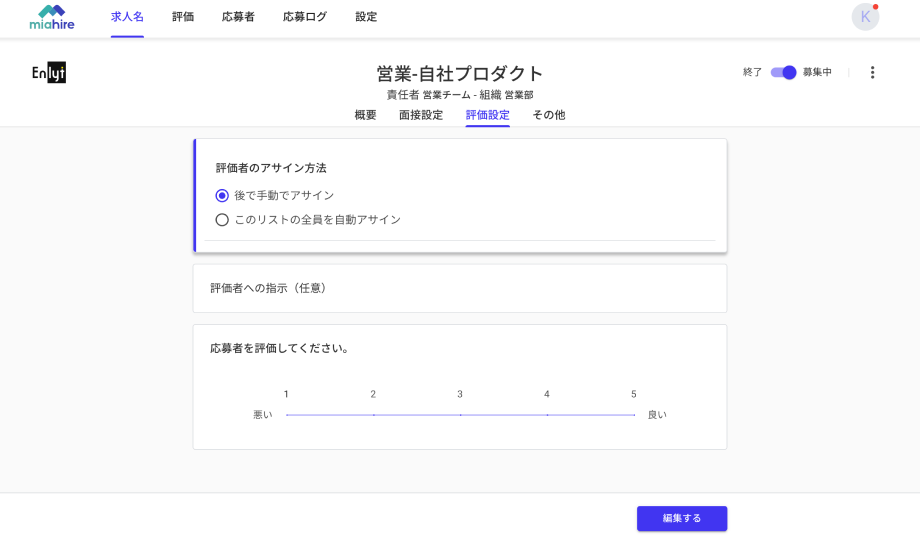Open the 設定 navigation item
The width and height of the screenshot is (920, 540).
pos(366,17)
